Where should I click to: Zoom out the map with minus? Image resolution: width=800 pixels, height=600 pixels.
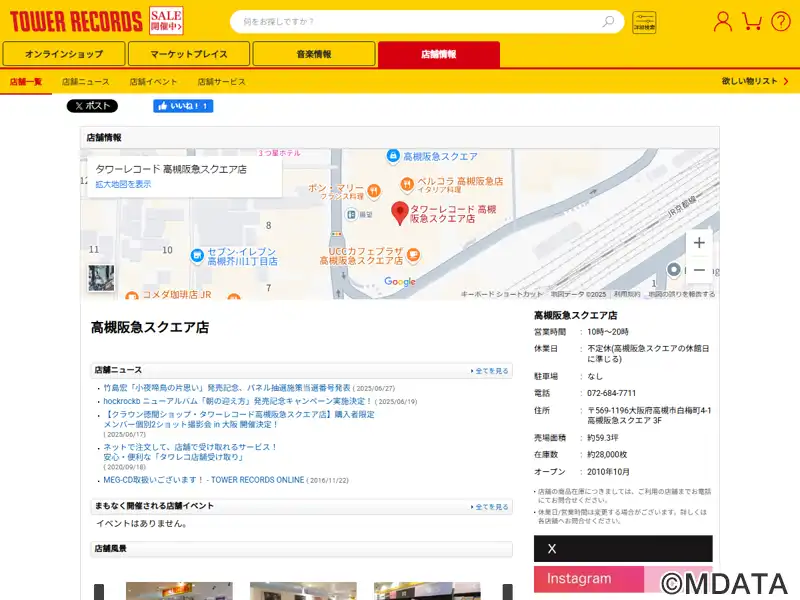[699, 270]
